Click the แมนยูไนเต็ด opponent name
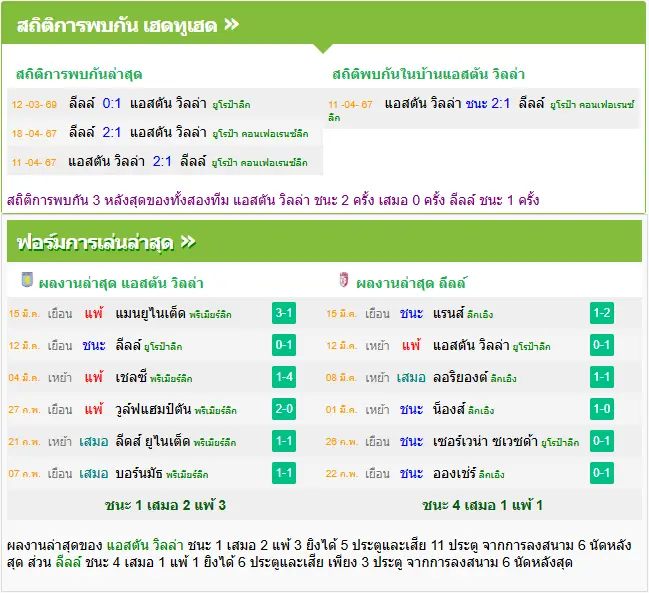The image size is (649, 593). point(150,313)
